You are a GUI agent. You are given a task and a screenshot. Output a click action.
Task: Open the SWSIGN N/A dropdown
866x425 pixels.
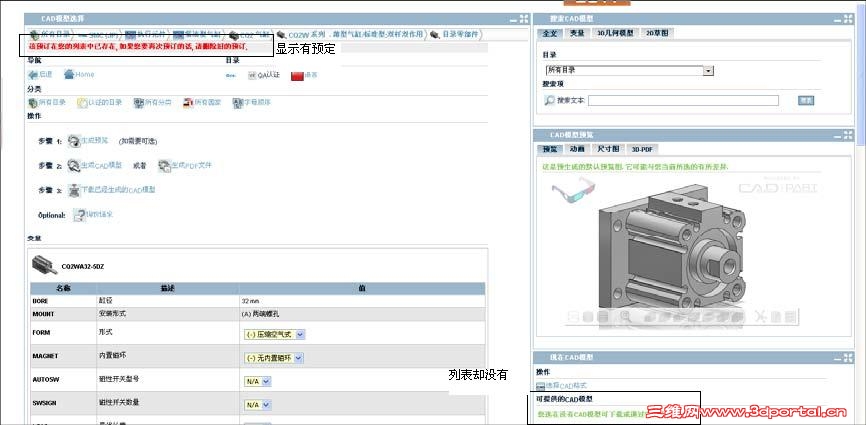pos(258,405)
